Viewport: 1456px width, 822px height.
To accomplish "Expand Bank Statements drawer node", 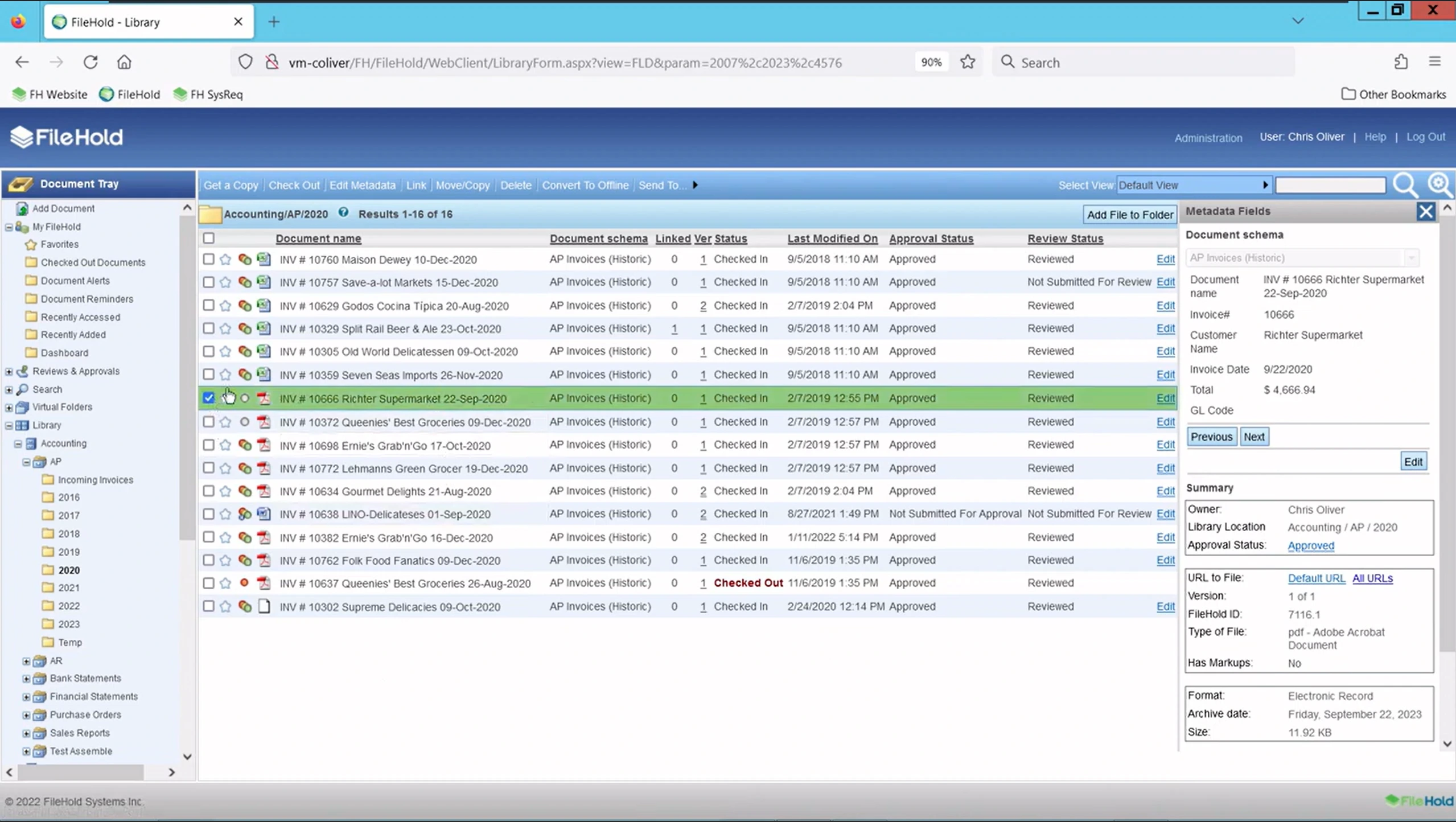I will point(26,679).
